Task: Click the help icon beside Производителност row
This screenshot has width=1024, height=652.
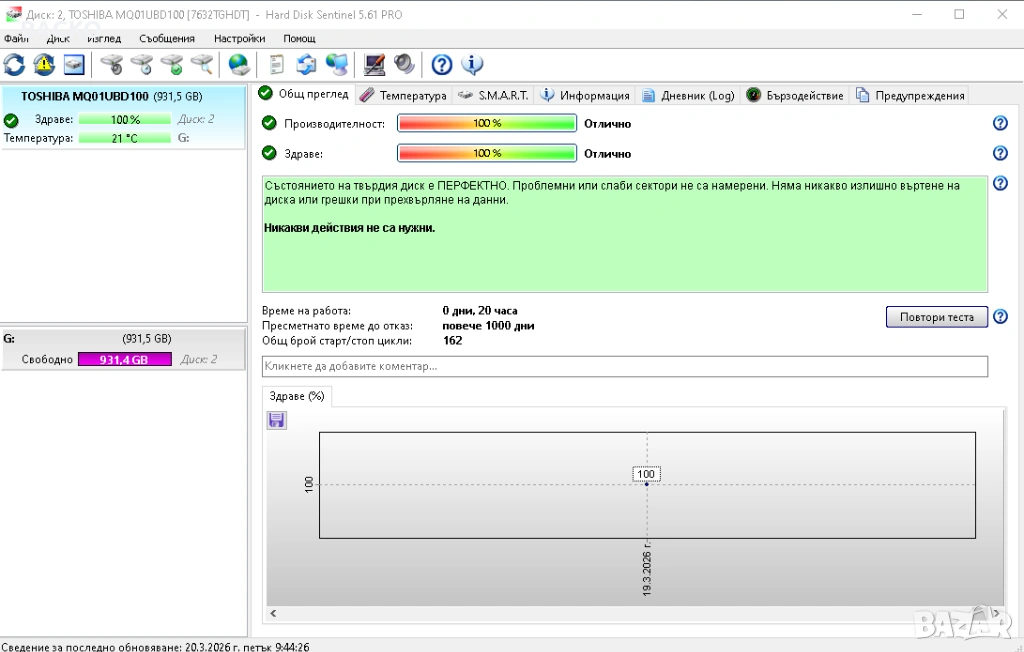Action: click(999, 123)
